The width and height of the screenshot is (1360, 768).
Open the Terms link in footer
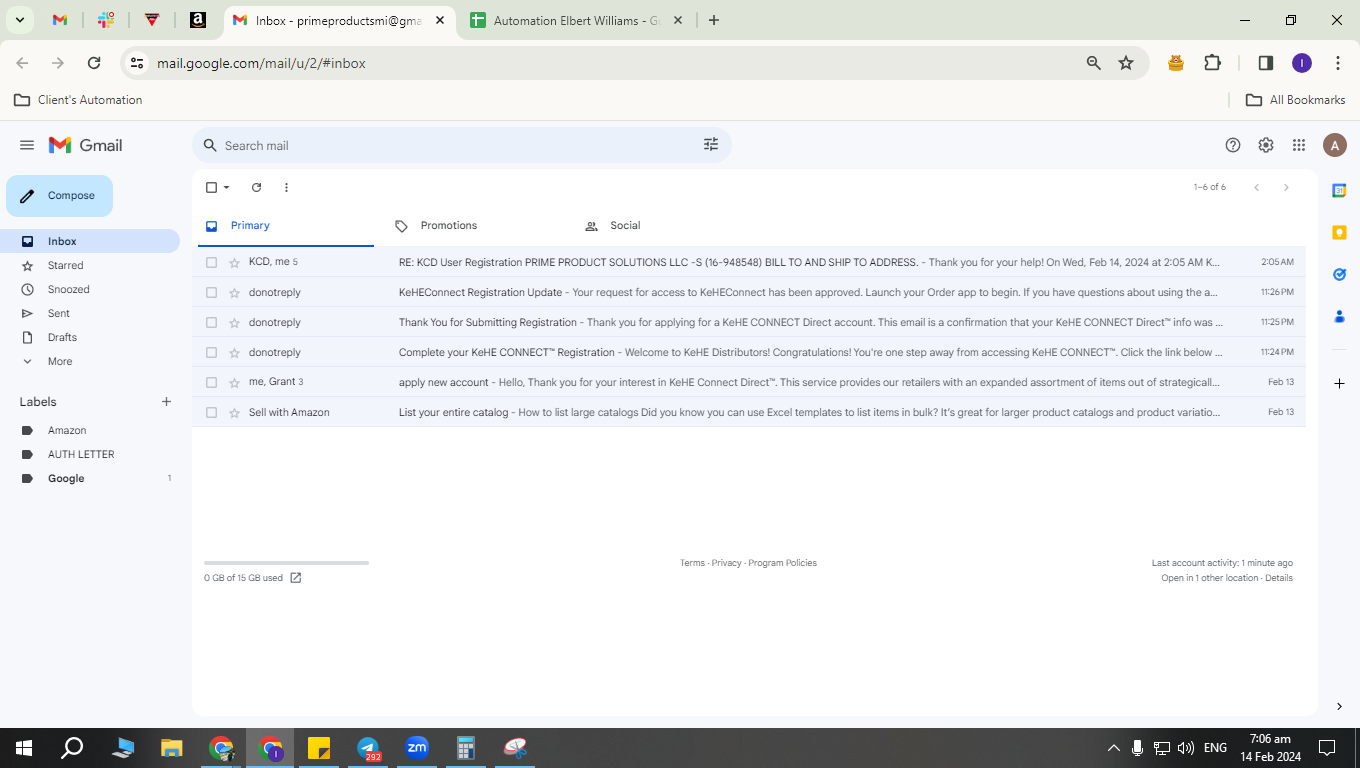click(x=692, y=563)
